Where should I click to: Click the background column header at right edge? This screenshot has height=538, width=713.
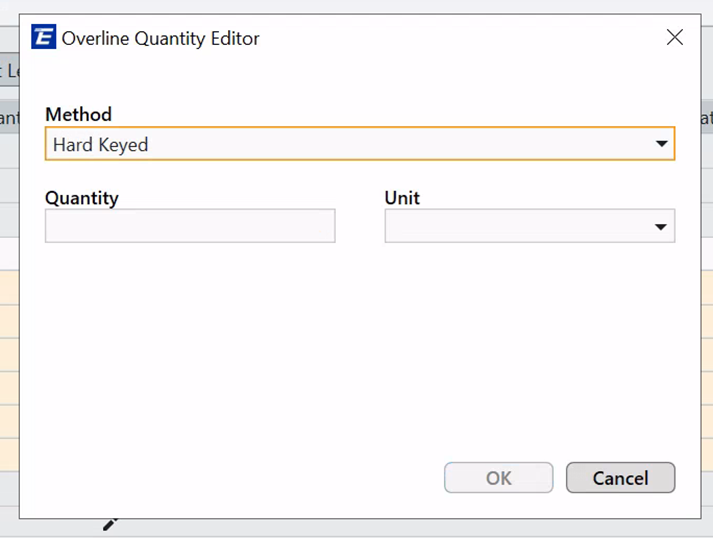[x=704, y=118]
